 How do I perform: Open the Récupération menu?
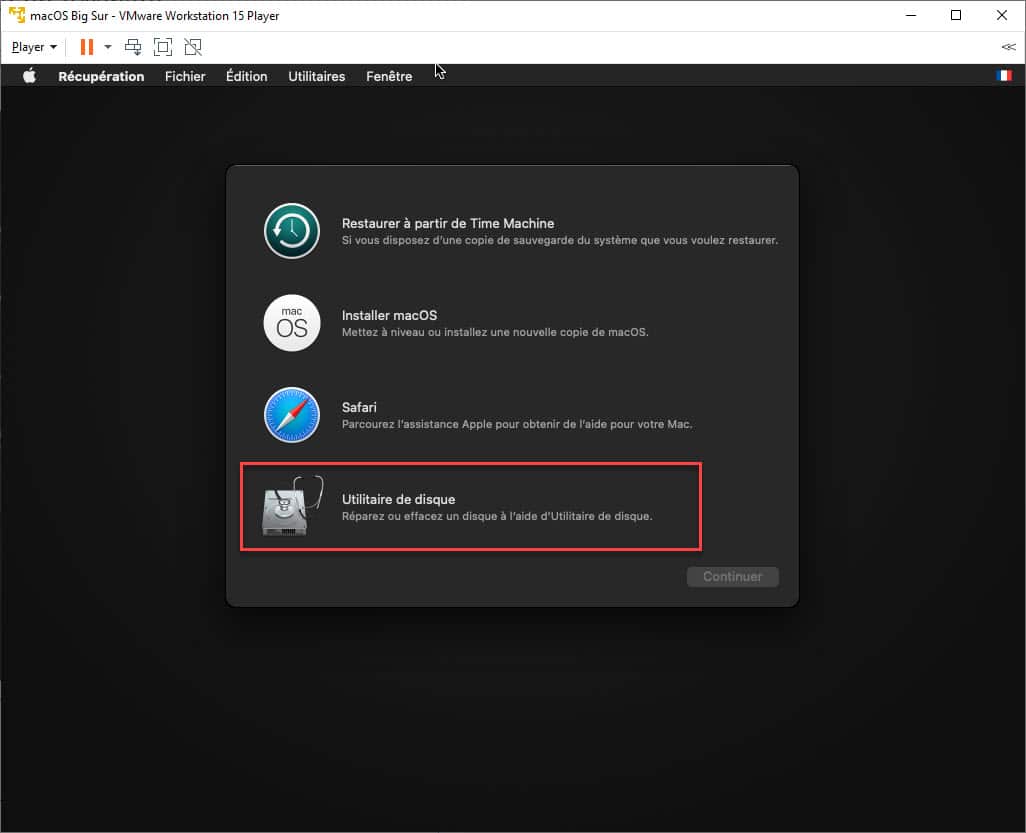(101, 77)
